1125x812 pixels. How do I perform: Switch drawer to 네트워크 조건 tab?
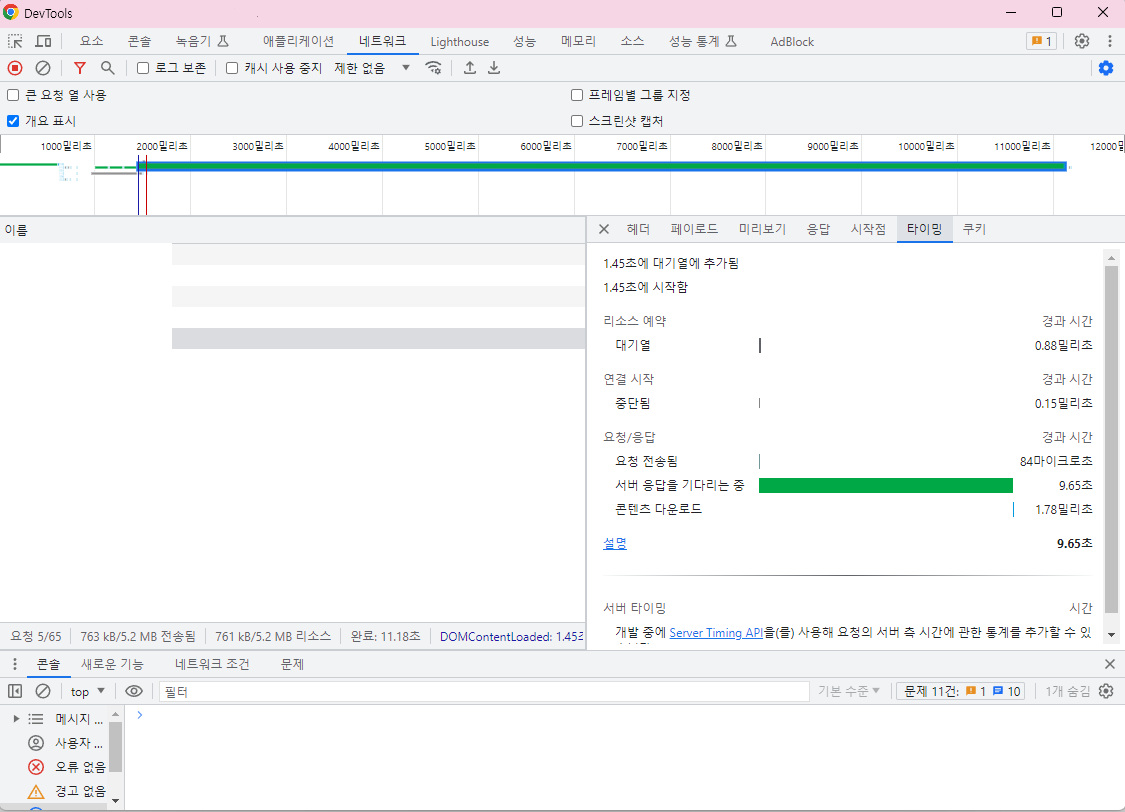(212, 664)
